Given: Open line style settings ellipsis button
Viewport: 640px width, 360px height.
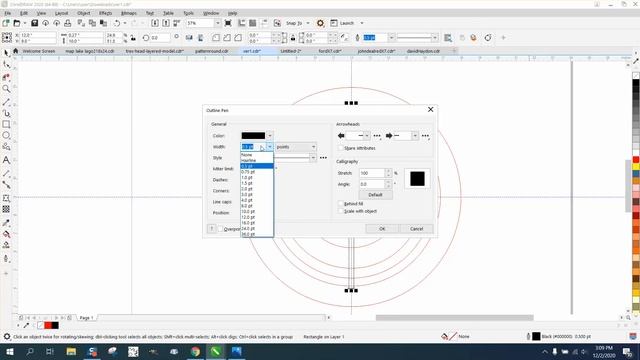Looking at the screenshot, I should 323,158.
